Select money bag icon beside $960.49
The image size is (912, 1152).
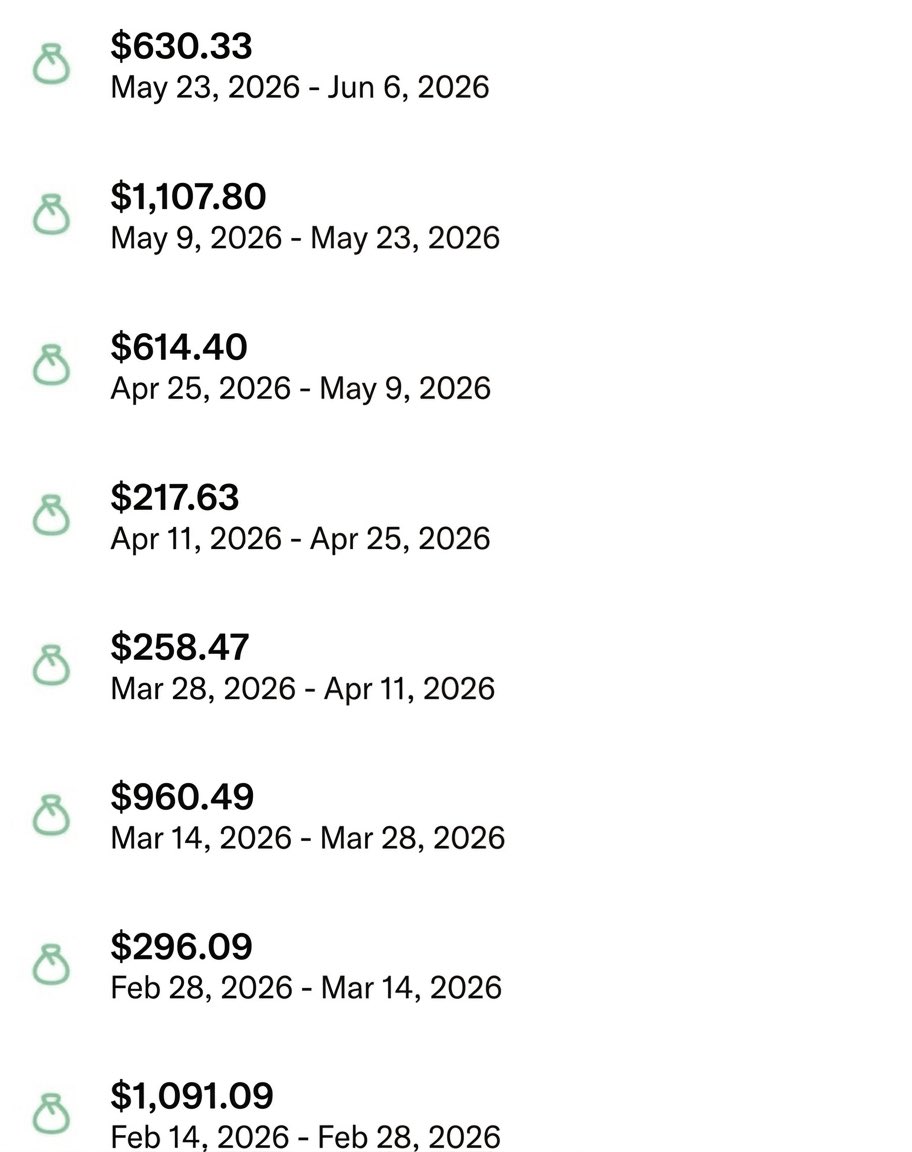pyautogui.click(x=51, y=816)
